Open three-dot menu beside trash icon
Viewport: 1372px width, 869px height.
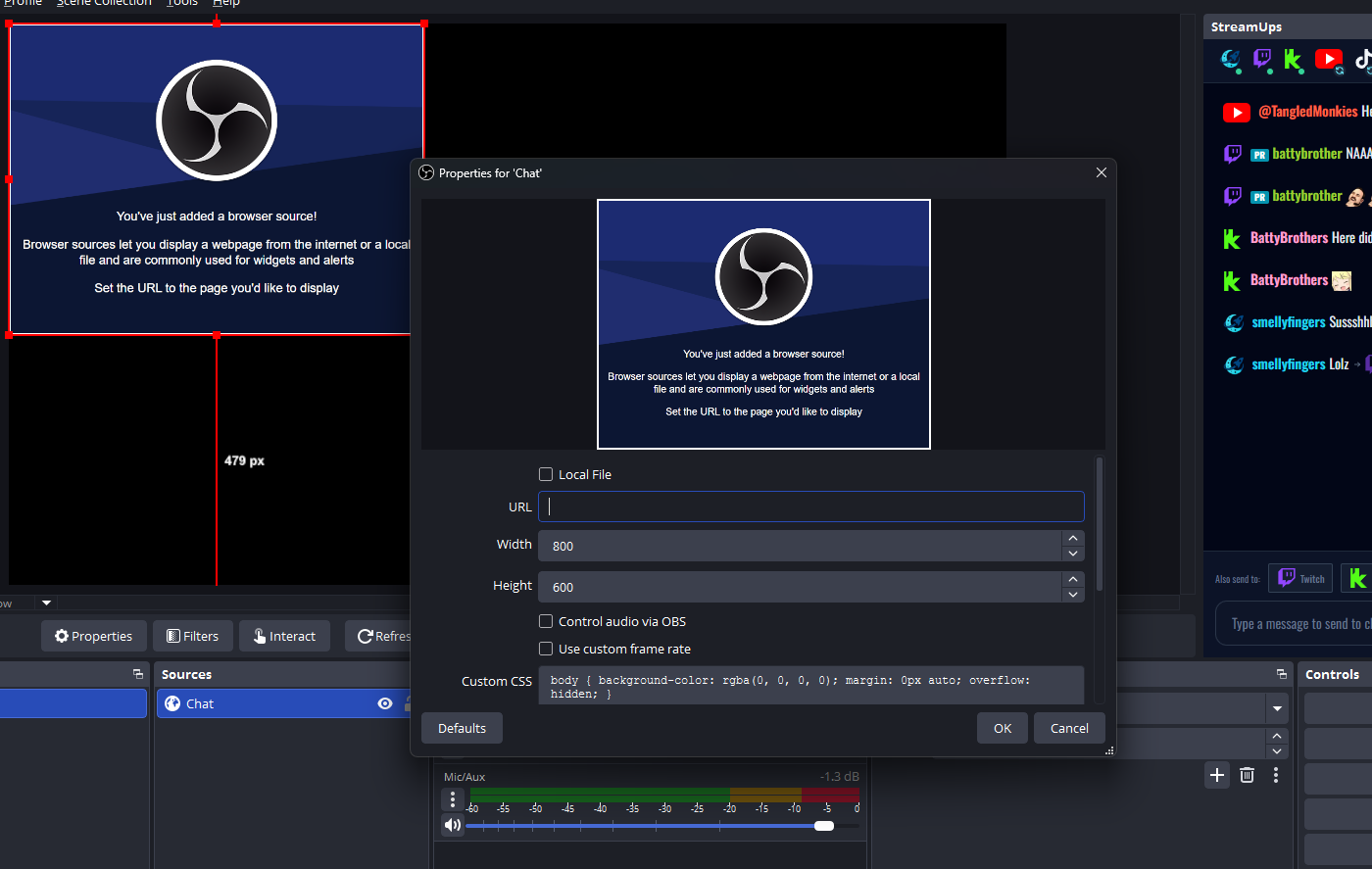(1276, 775)
